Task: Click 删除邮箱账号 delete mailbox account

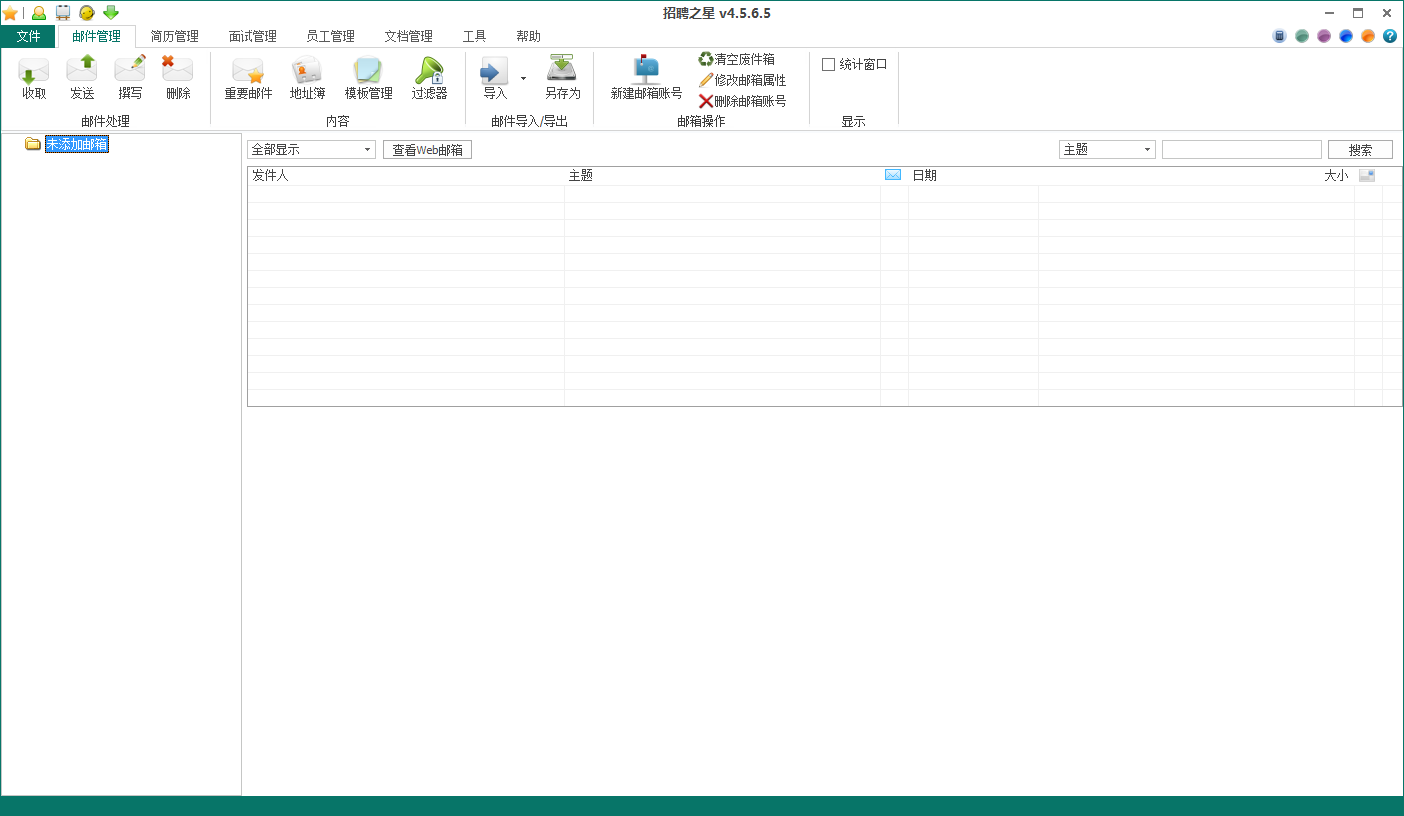Action: pos(743,101)
